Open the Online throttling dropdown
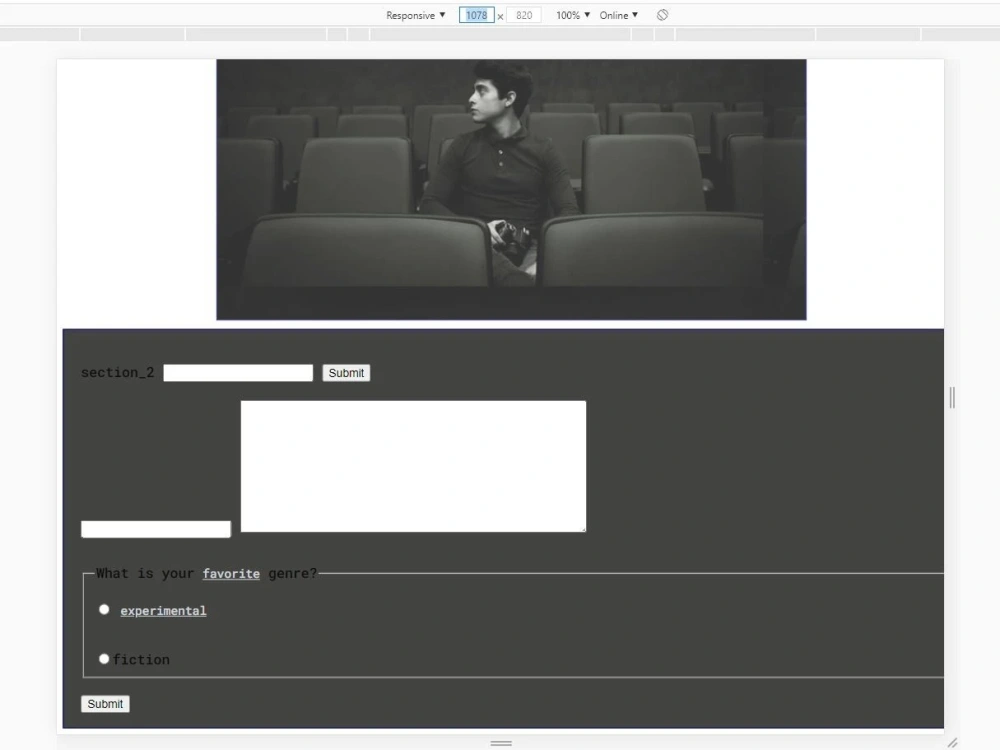1000x750 pixels. click(618, 15)
